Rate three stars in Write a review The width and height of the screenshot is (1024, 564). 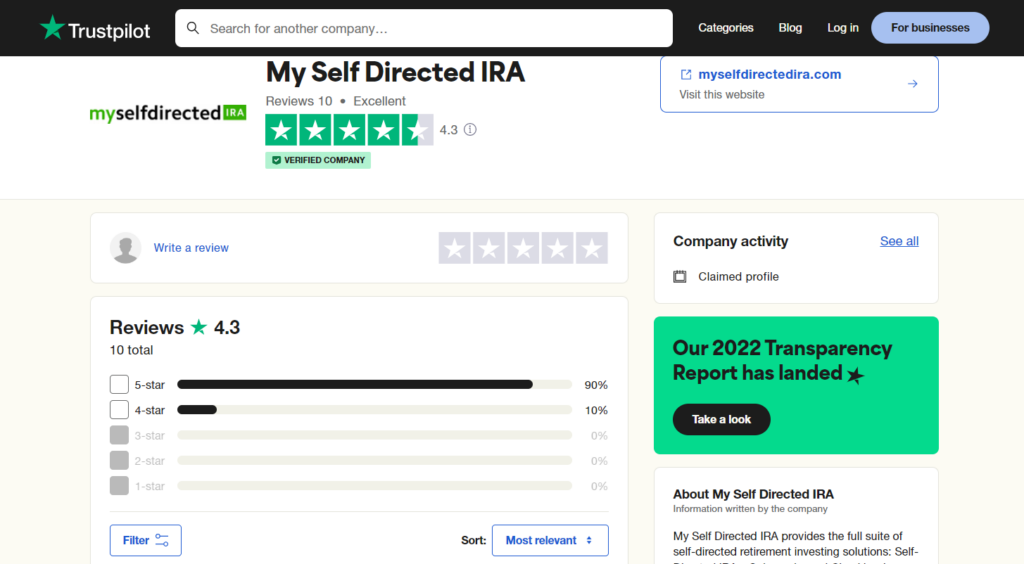coord(523,248)
